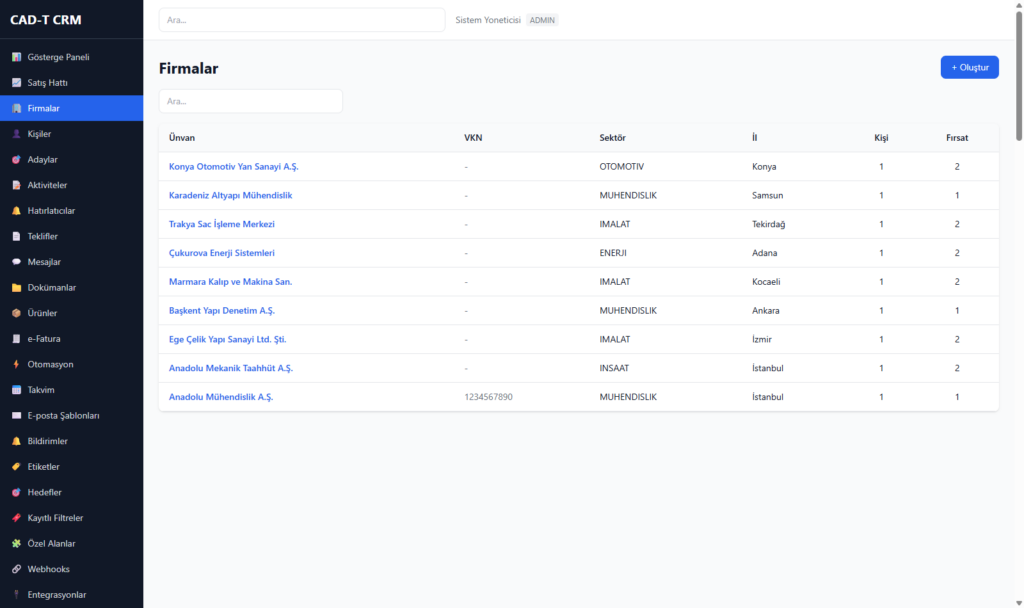
Task: Click the Satış Hattı sidebar icon
Action: (16, 83)
